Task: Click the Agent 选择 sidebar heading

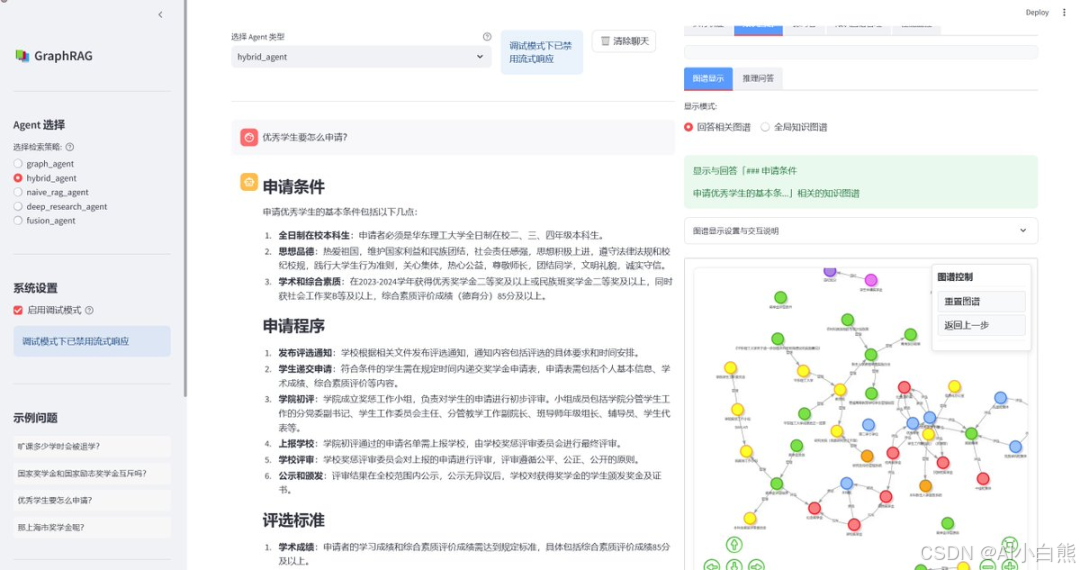Action: pos(39,125)
